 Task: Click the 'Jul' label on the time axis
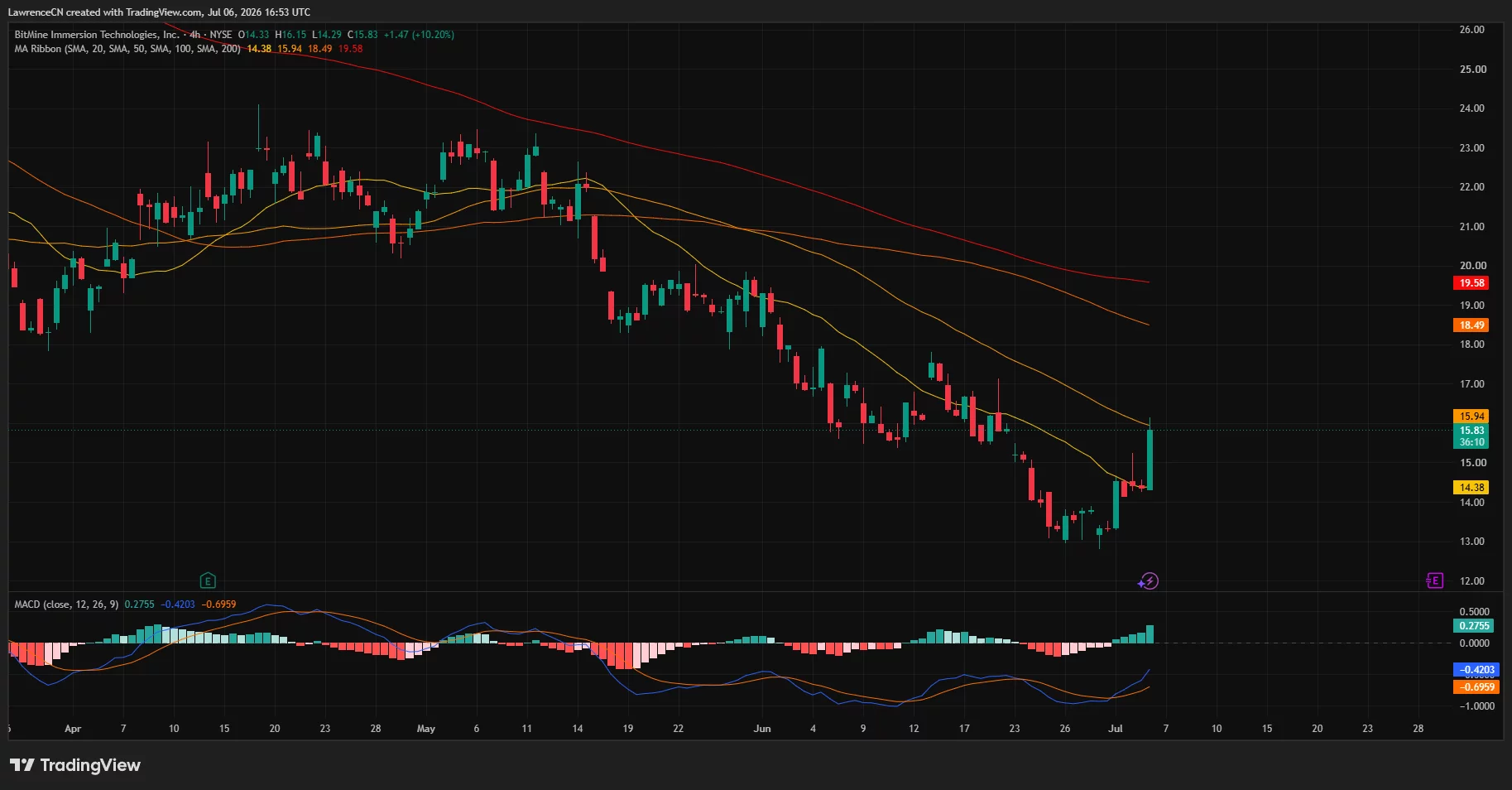click(x=1116, y=729)
